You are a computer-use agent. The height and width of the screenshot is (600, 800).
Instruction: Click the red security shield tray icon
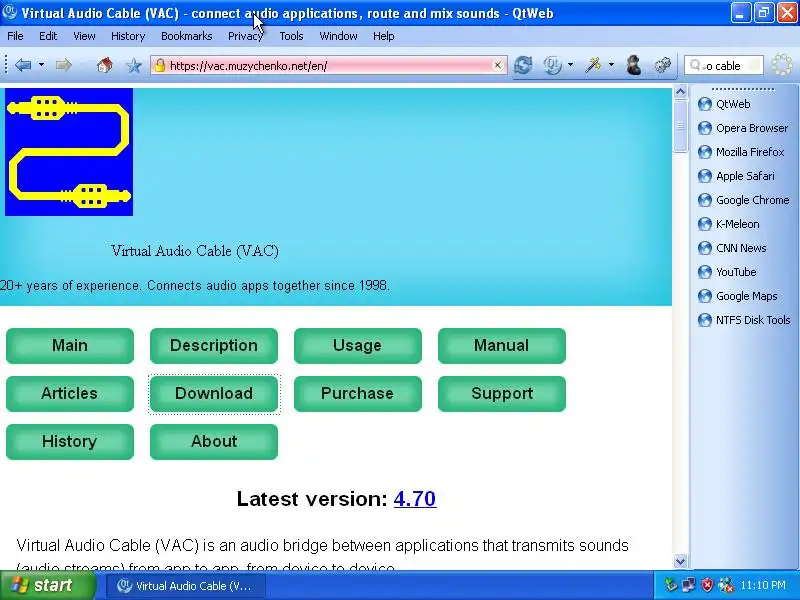[707, 585]
